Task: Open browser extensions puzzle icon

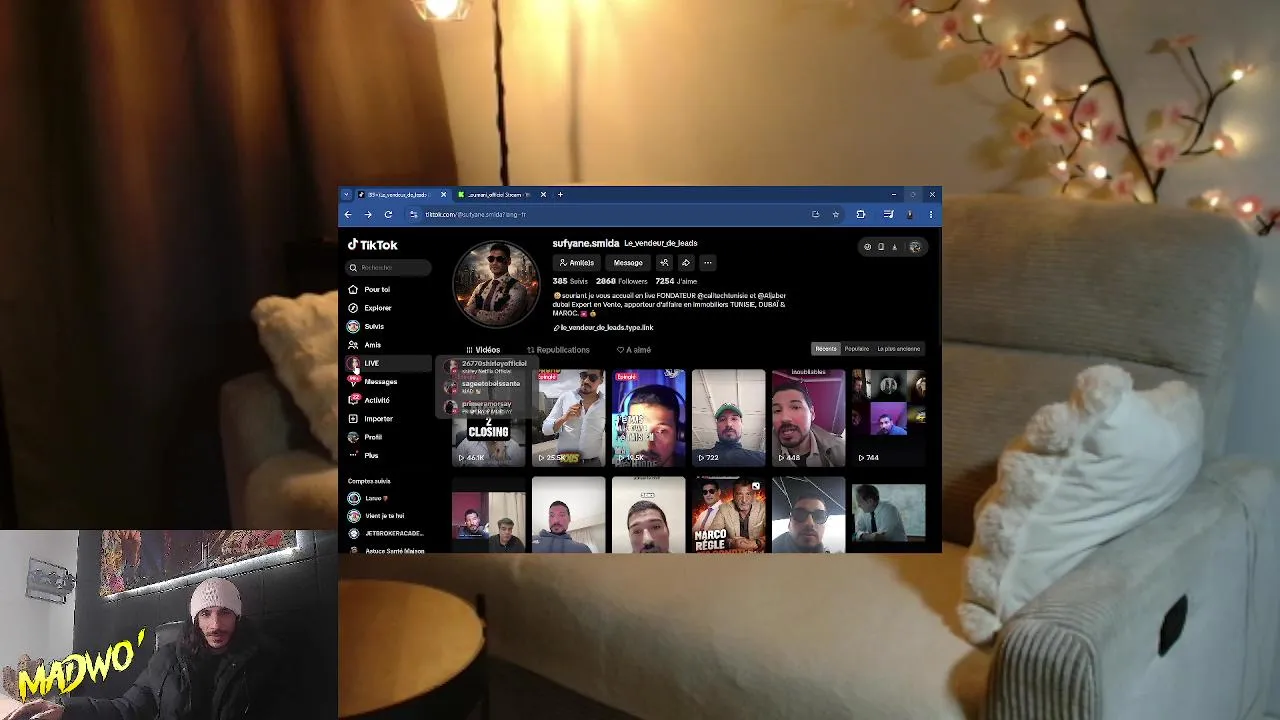Action: (x=861, y=214)
